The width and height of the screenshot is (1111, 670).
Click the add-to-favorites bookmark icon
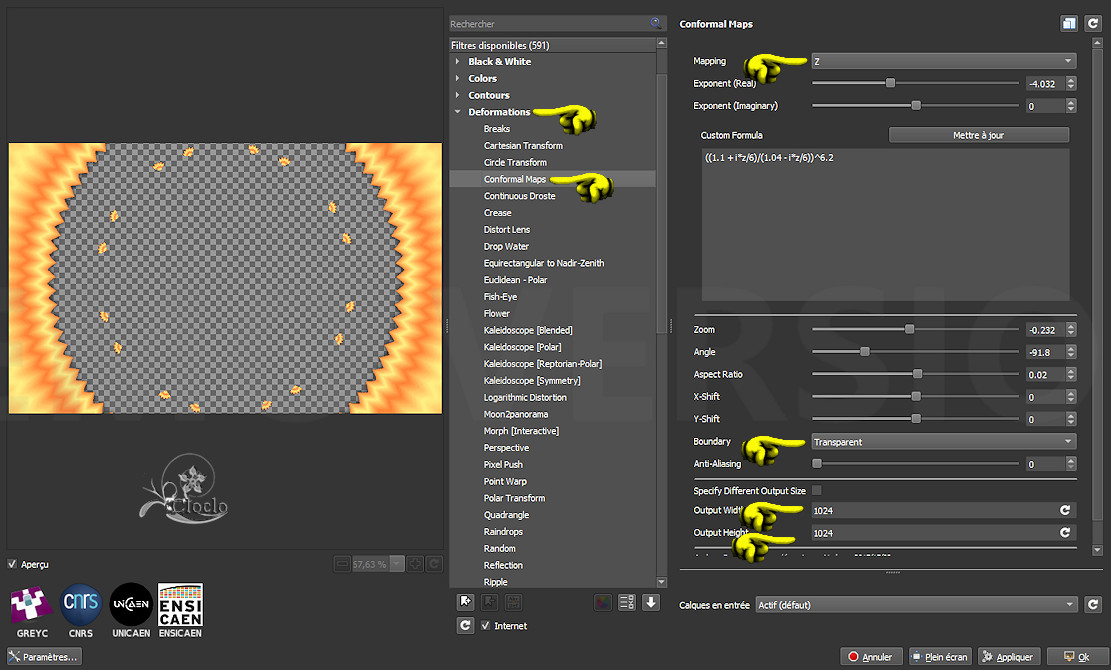(x=464, y=602)
